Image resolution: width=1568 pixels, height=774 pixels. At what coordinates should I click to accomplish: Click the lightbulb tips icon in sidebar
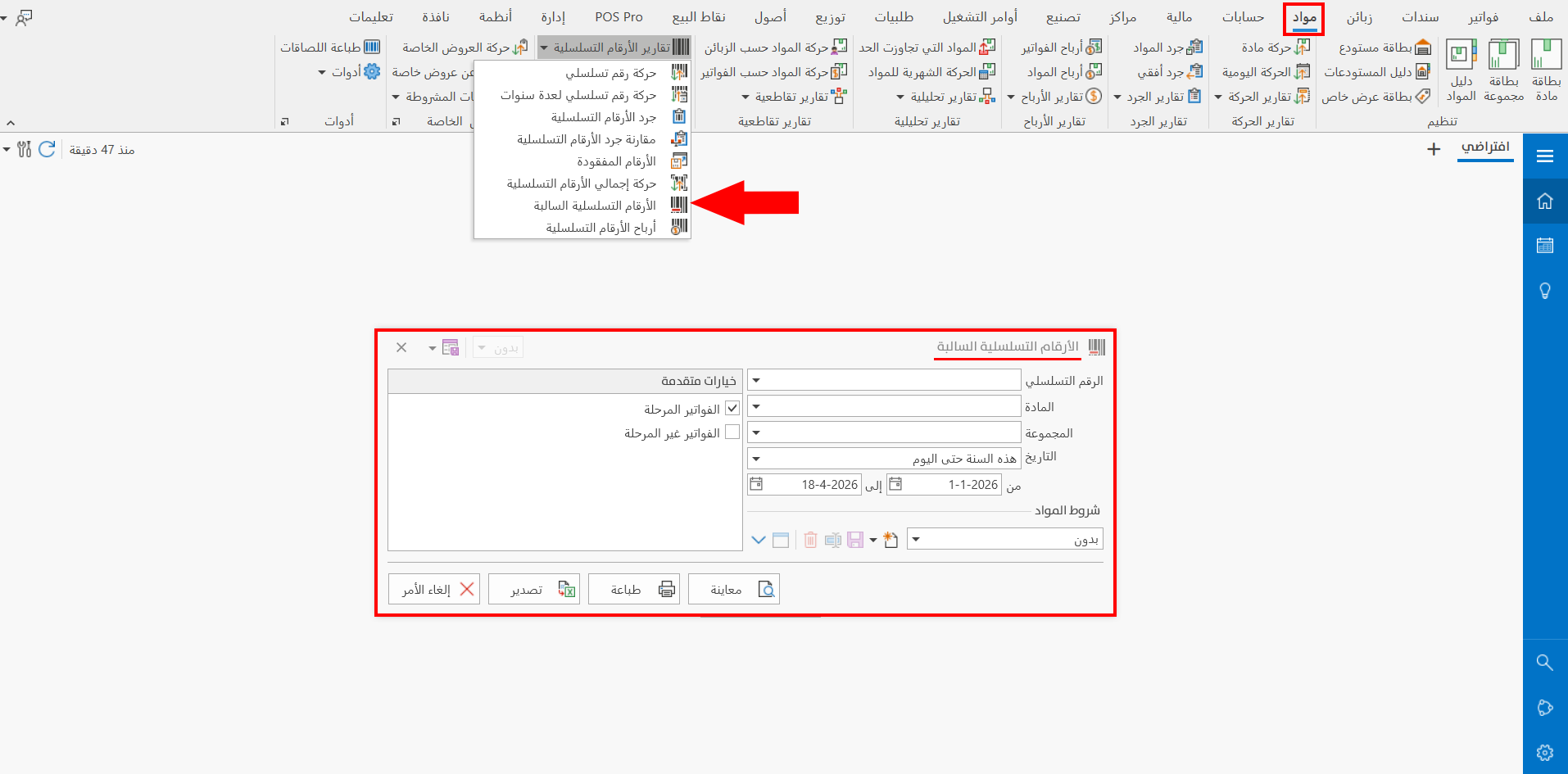[x=1545, y=290]
